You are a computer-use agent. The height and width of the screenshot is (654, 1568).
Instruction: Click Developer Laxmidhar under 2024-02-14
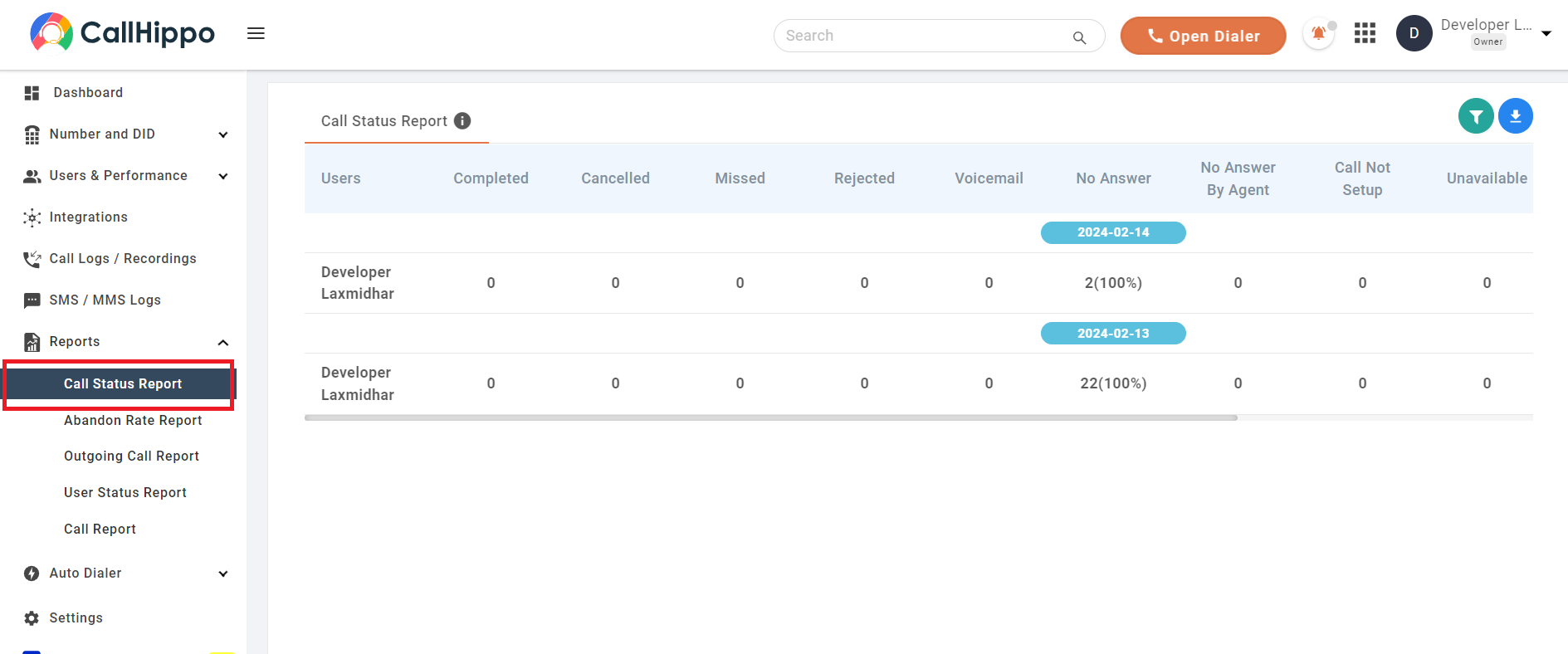pyautogui.click(x=358, y=283)
